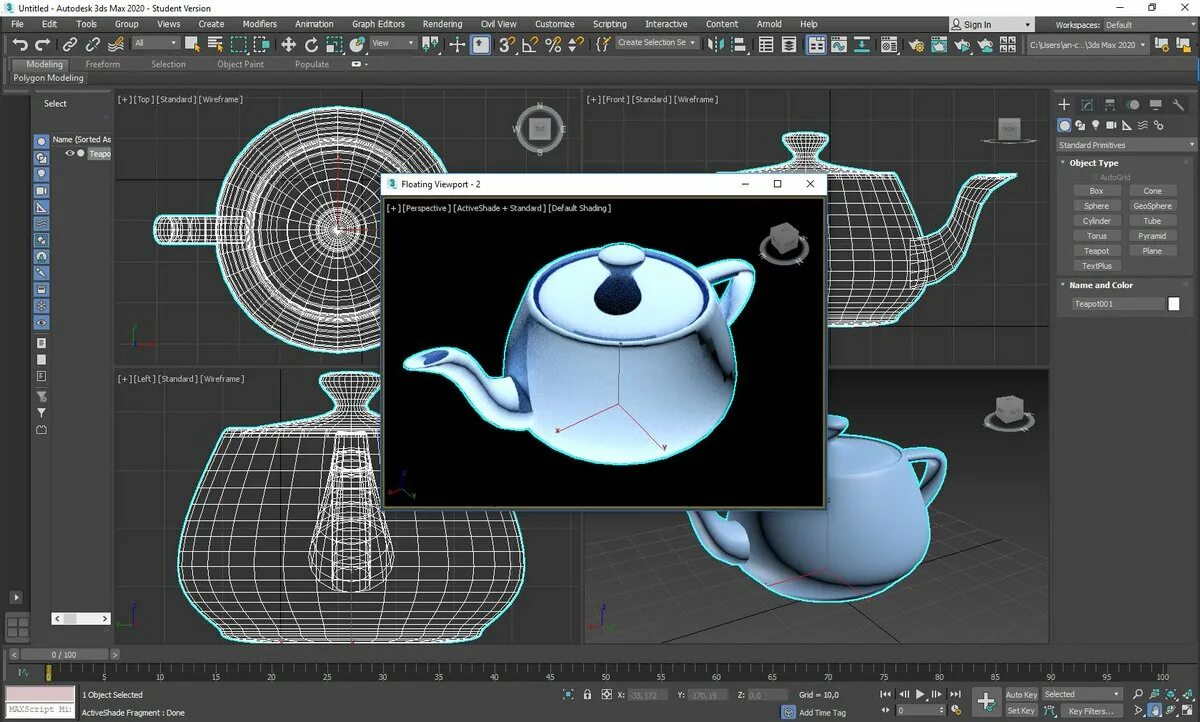This screenshot has width=1200, height=722.
Task: Open the selection filter All dropdown
Action: point(156,43)
